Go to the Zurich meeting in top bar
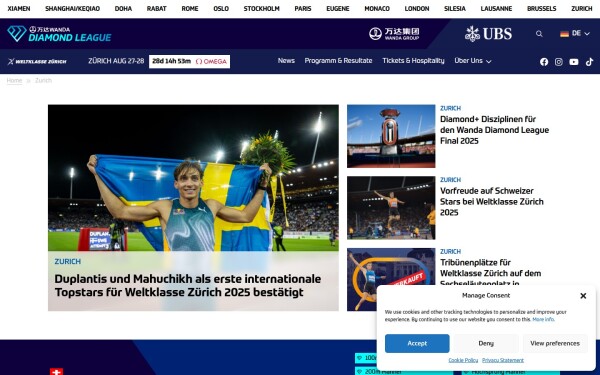This screenshot has width=600, height=375. [582, 8]
